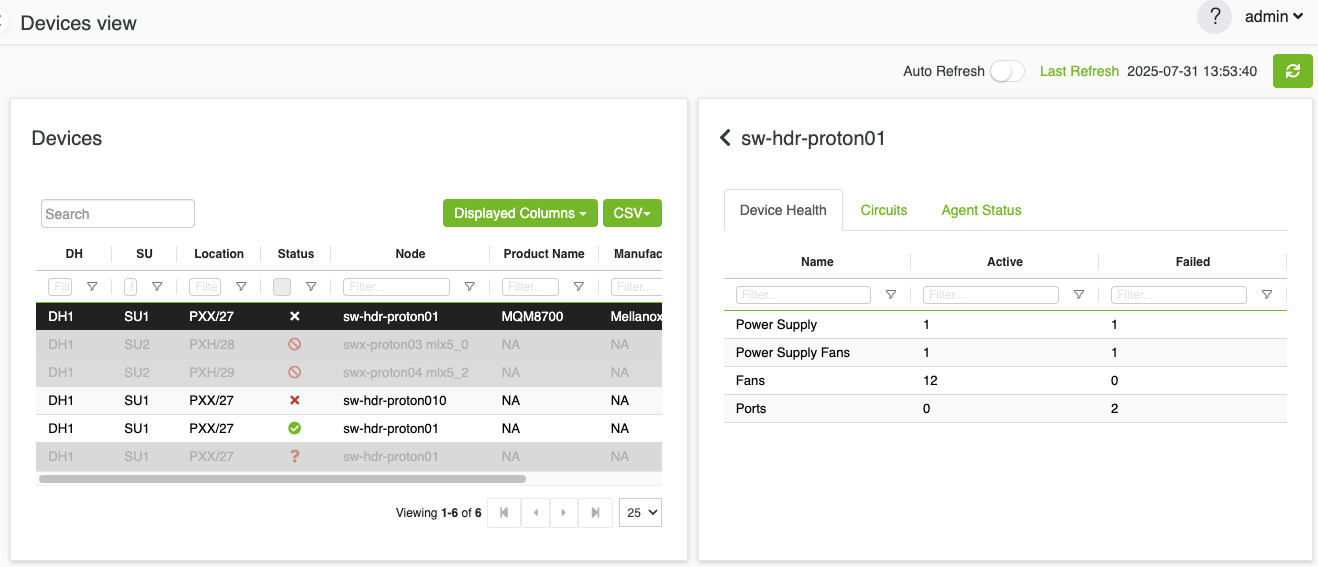Click filter funnel icon for Active column

(x=1078, y=295)
